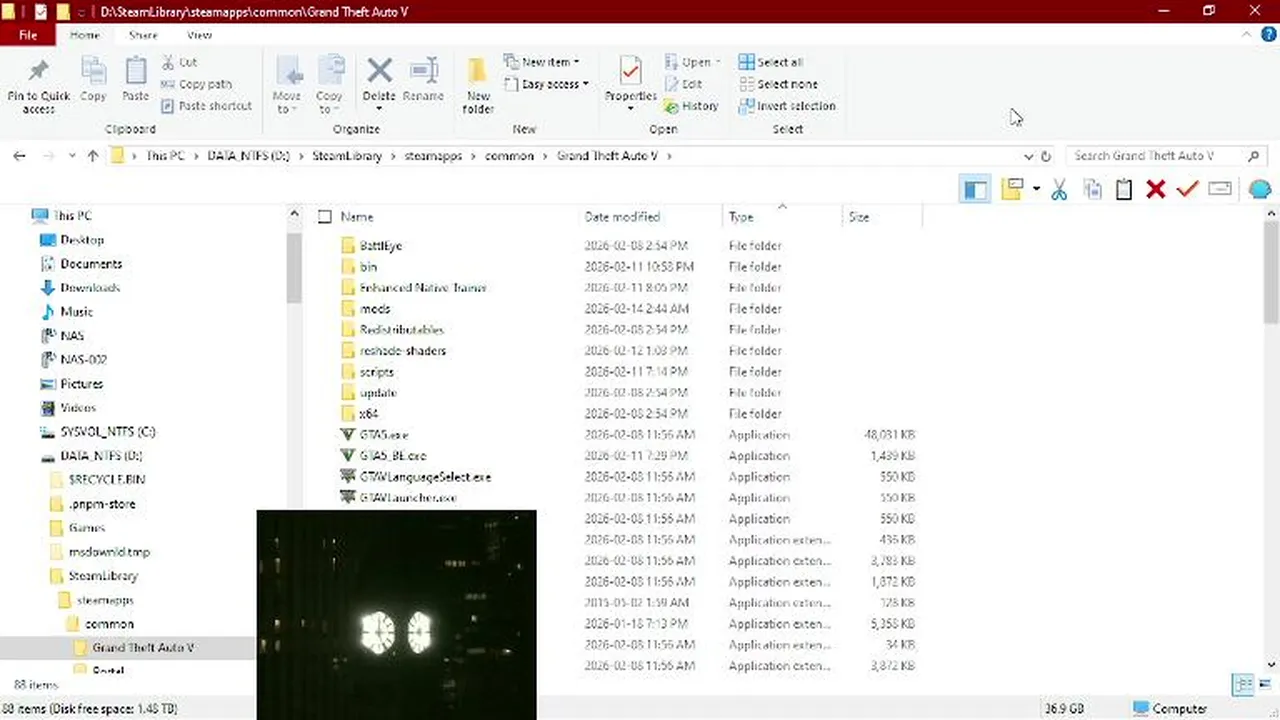Click Select all in the ribbon
The image size is (1280, 720).
tap(771, 62)
